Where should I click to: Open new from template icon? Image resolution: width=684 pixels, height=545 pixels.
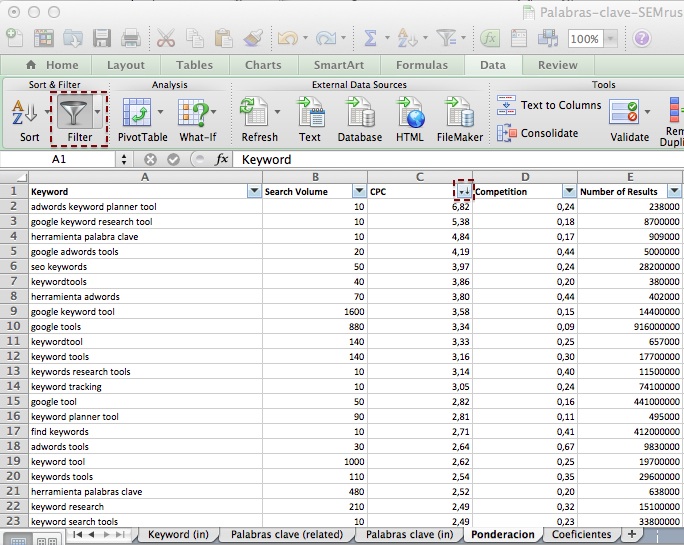(44, 38)
